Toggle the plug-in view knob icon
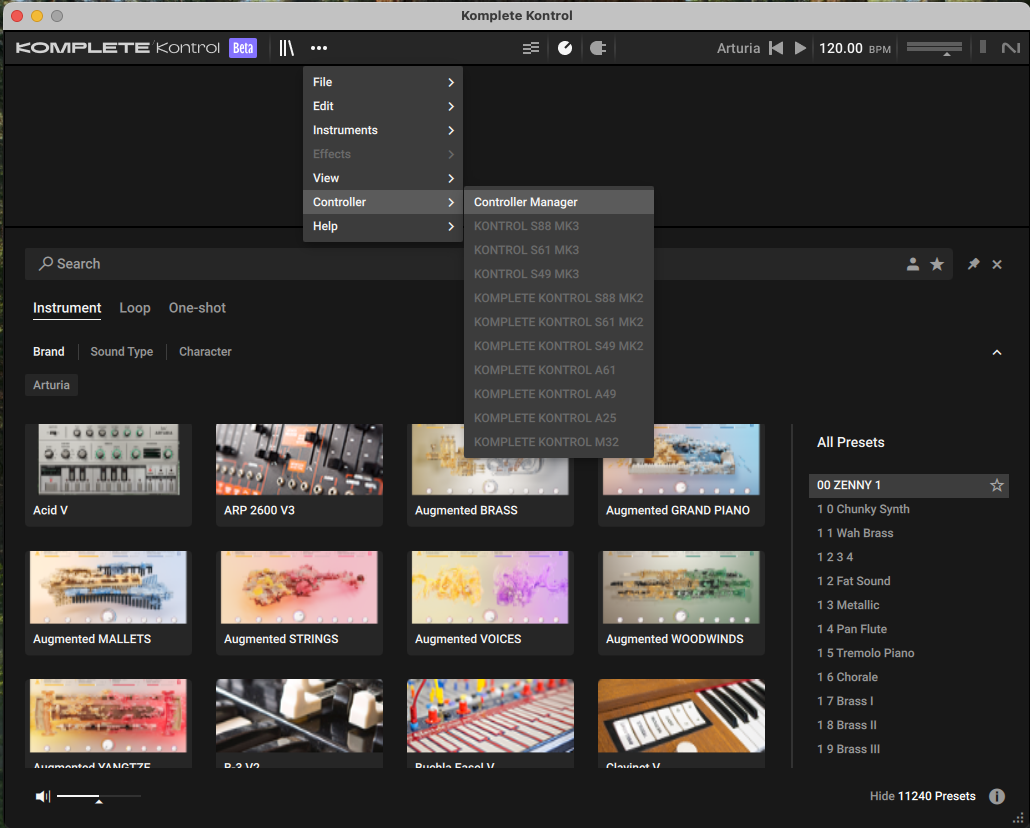The image size is (1030, 828). click(x=565, y=48)
